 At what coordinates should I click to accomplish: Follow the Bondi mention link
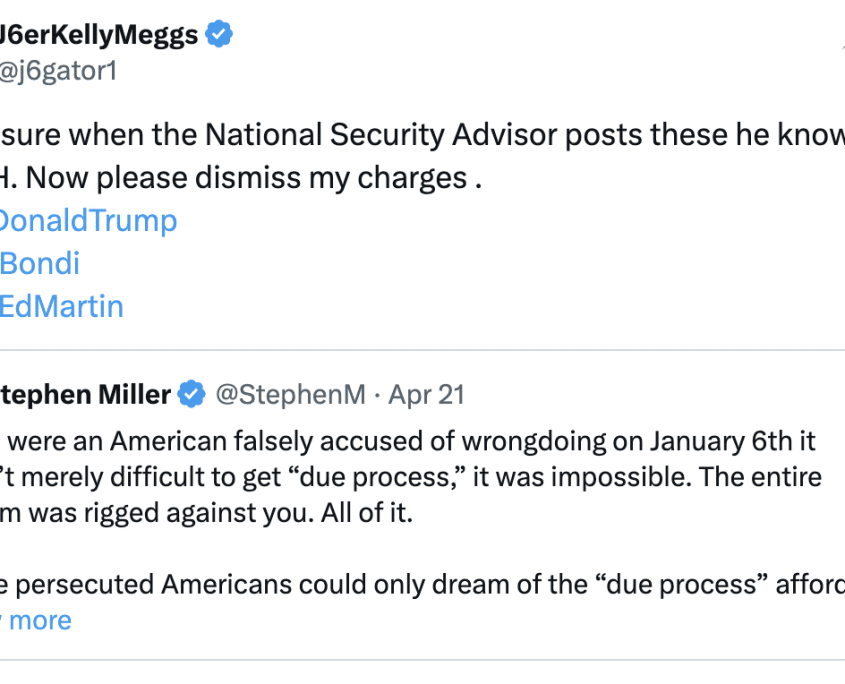click(39, 263)
